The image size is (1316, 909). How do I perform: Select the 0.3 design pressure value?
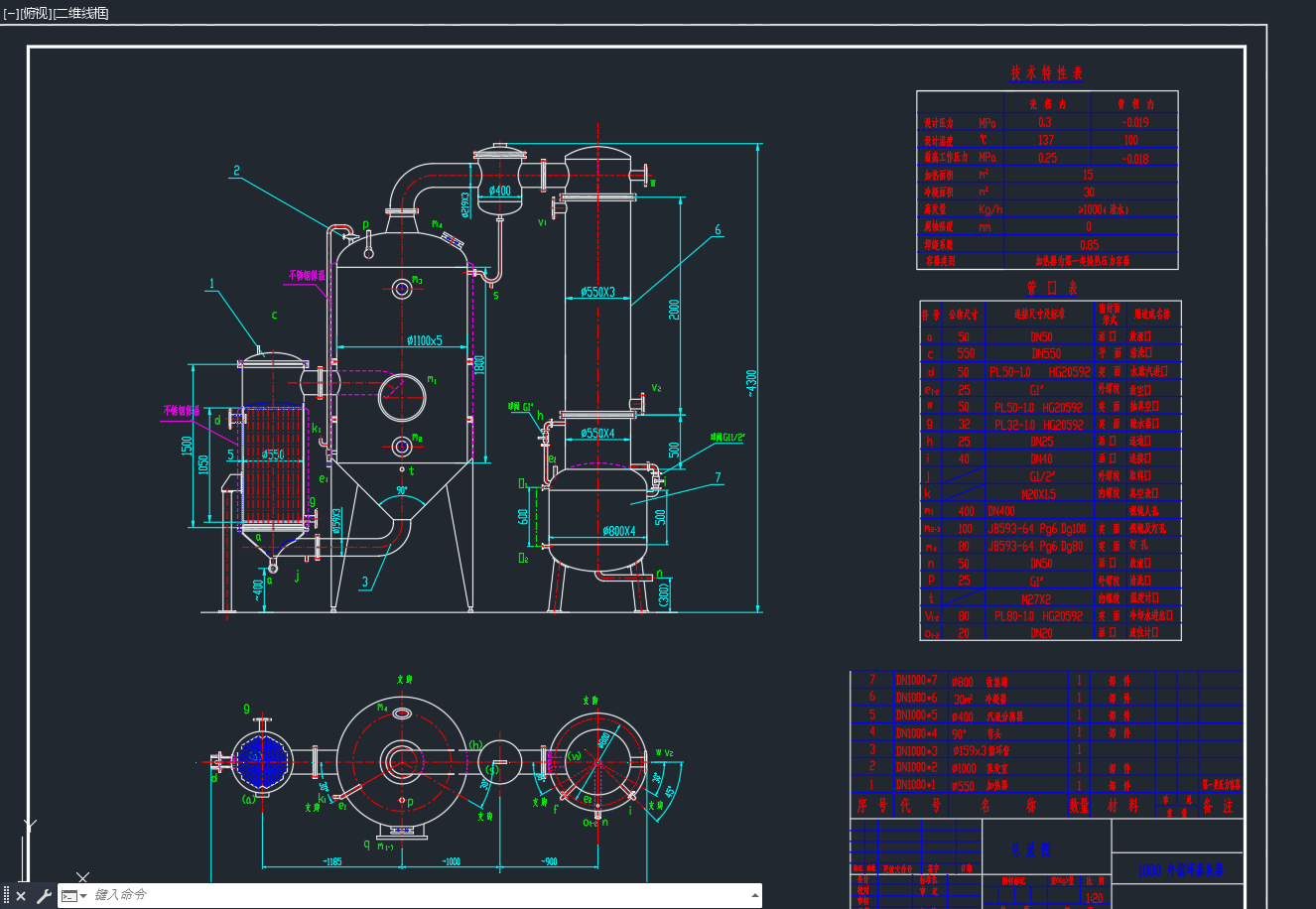pyautogui.click(x=1045, y=122)
